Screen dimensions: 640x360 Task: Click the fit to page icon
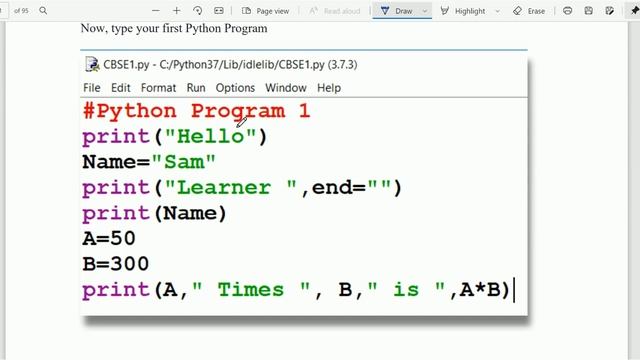pos(219,11)
